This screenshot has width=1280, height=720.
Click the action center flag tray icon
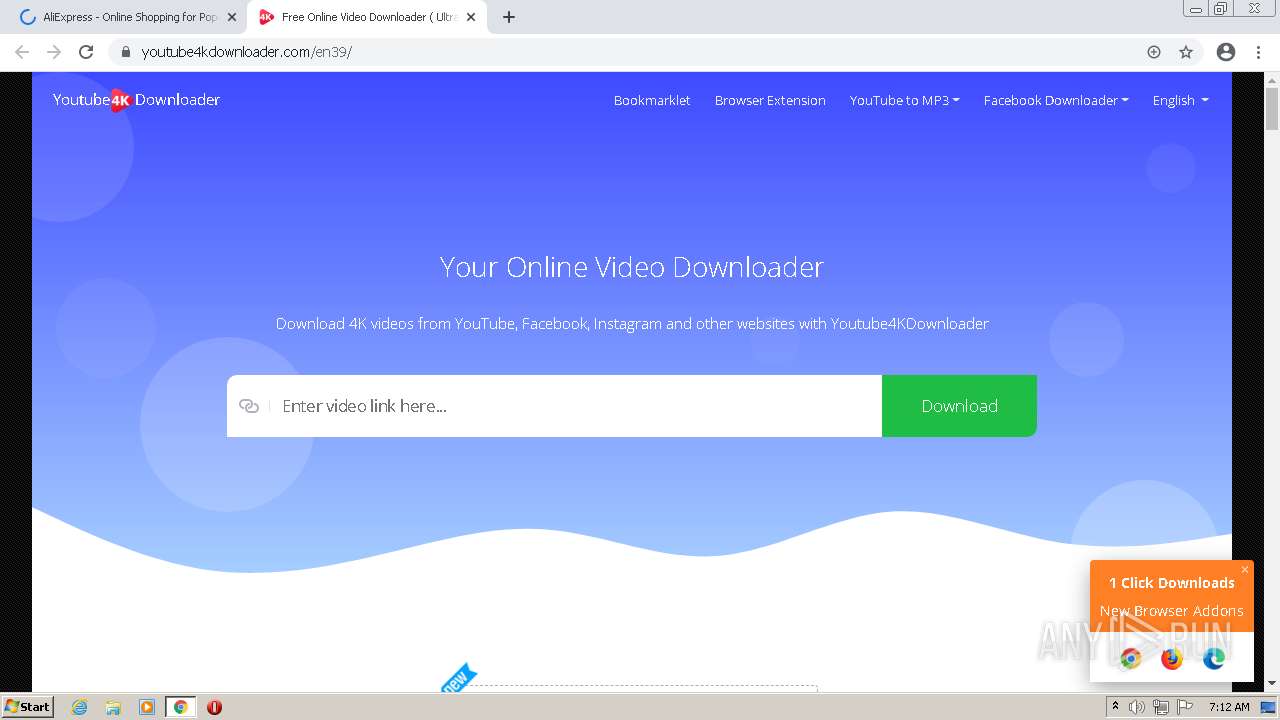pos(1185,707)
